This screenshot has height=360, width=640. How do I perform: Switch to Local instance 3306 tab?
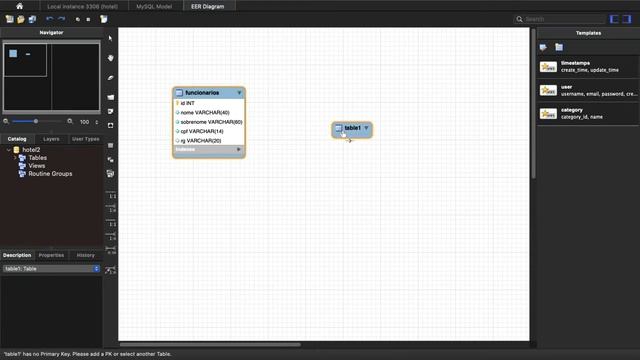tap(82, 7)
